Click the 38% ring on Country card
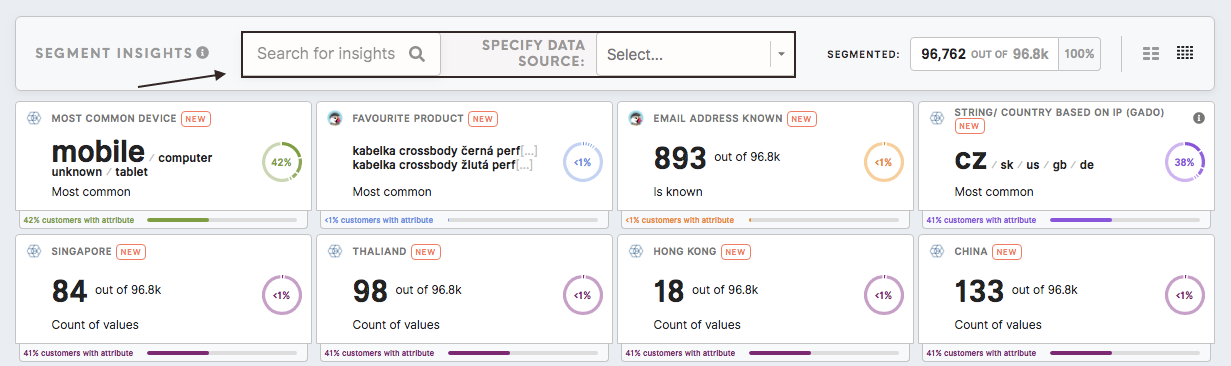The width and height of the screenshot is (1231, 366). pyautogui.click(x=1185, y=161)
